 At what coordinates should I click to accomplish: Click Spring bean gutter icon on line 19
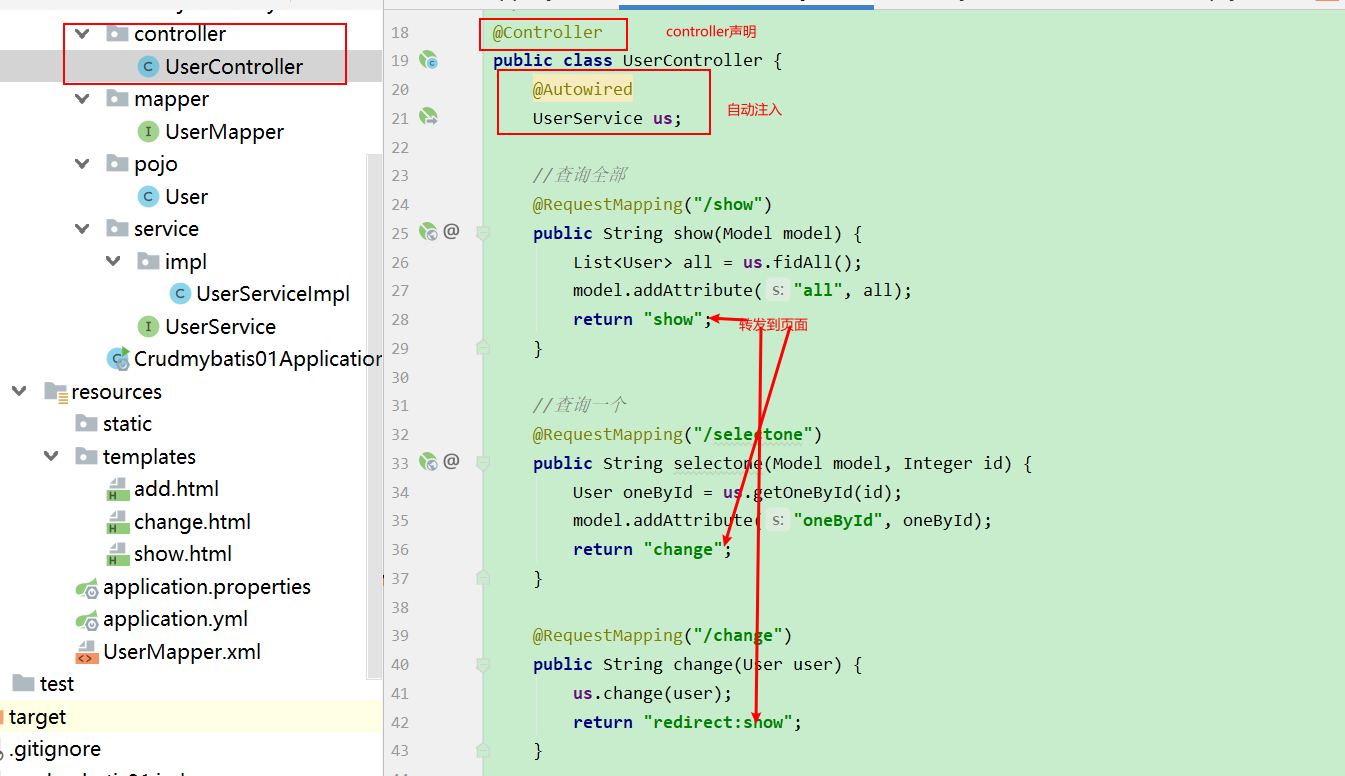(429, 60)
